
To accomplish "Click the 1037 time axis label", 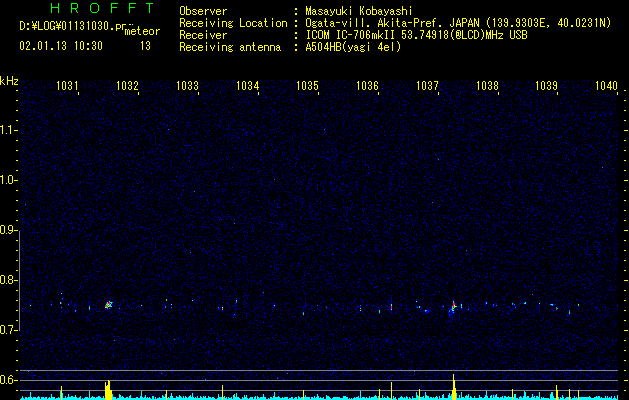I will (x=427, y=85).
